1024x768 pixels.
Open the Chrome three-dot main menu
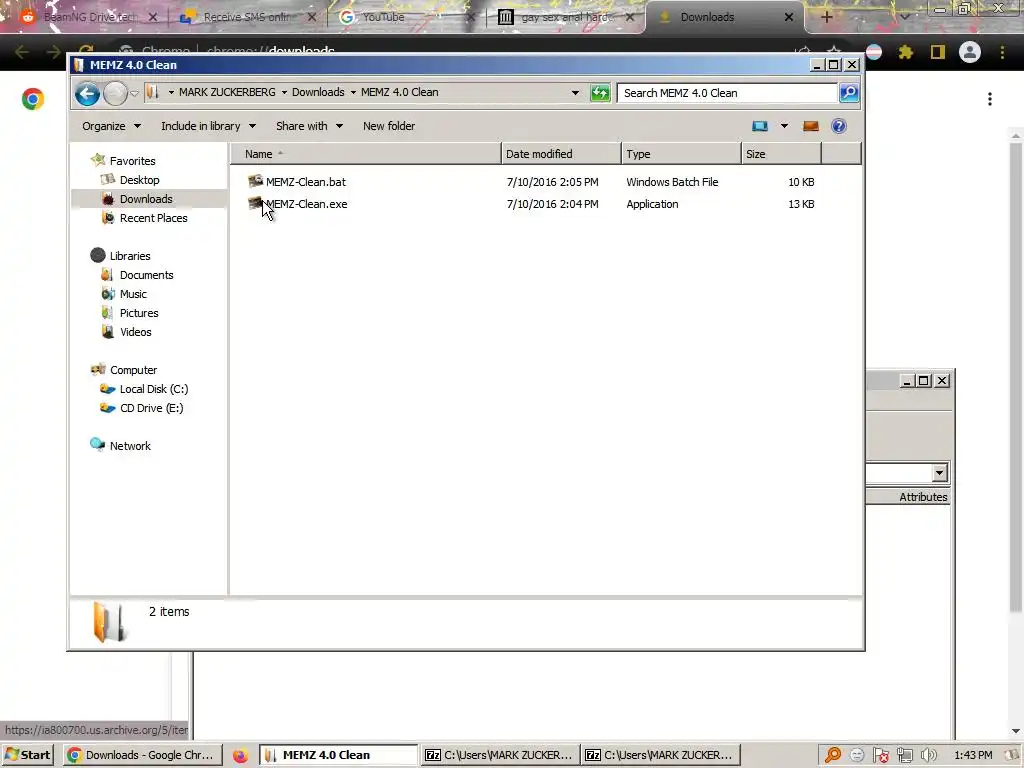(x=1002, y=52)
